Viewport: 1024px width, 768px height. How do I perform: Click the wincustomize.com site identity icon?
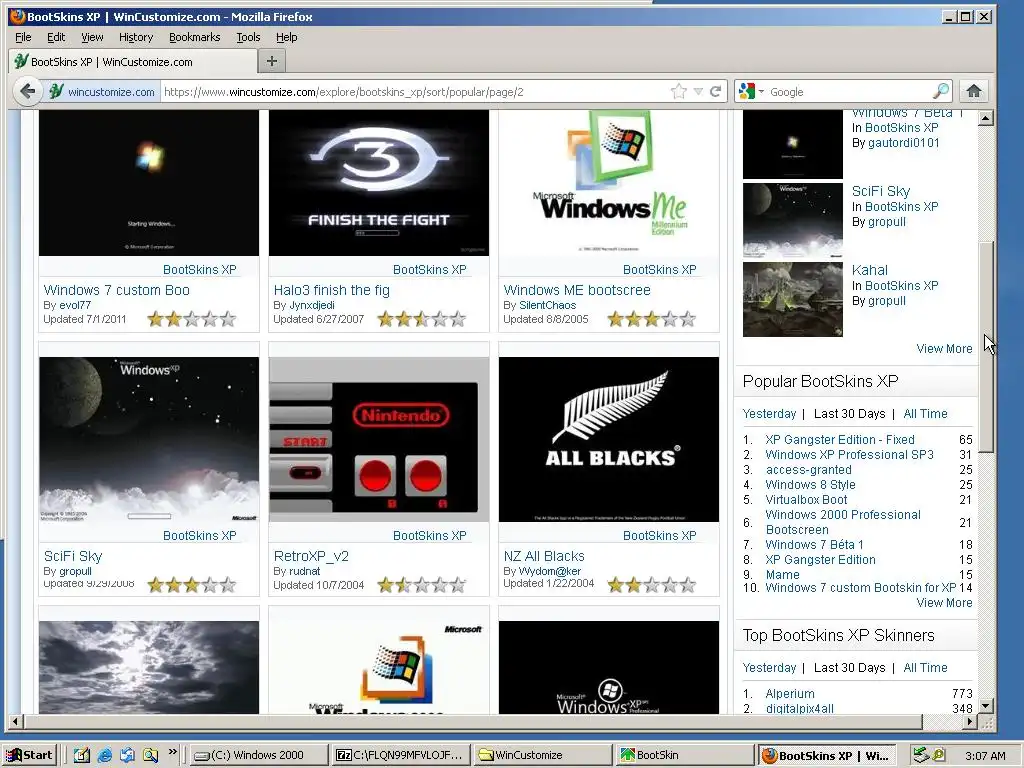pyautogui.click(x=103, y=91)
